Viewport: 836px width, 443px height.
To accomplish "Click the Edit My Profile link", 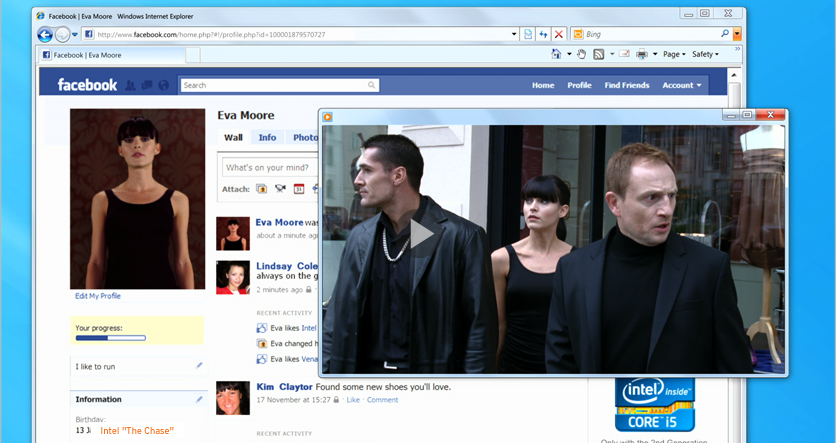I will click(x=98, y=296).
